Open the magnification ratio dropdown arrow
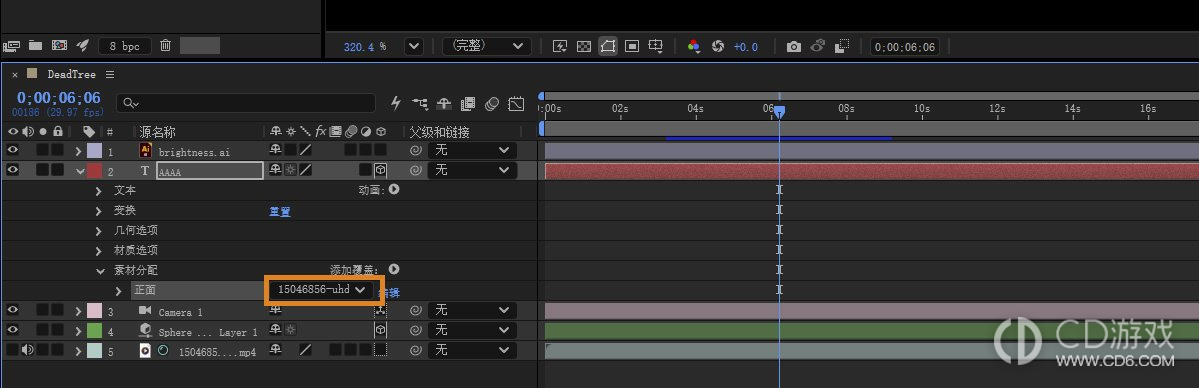Image resolution: width=1199 pixels, height=388 pixels. (414, 47)
